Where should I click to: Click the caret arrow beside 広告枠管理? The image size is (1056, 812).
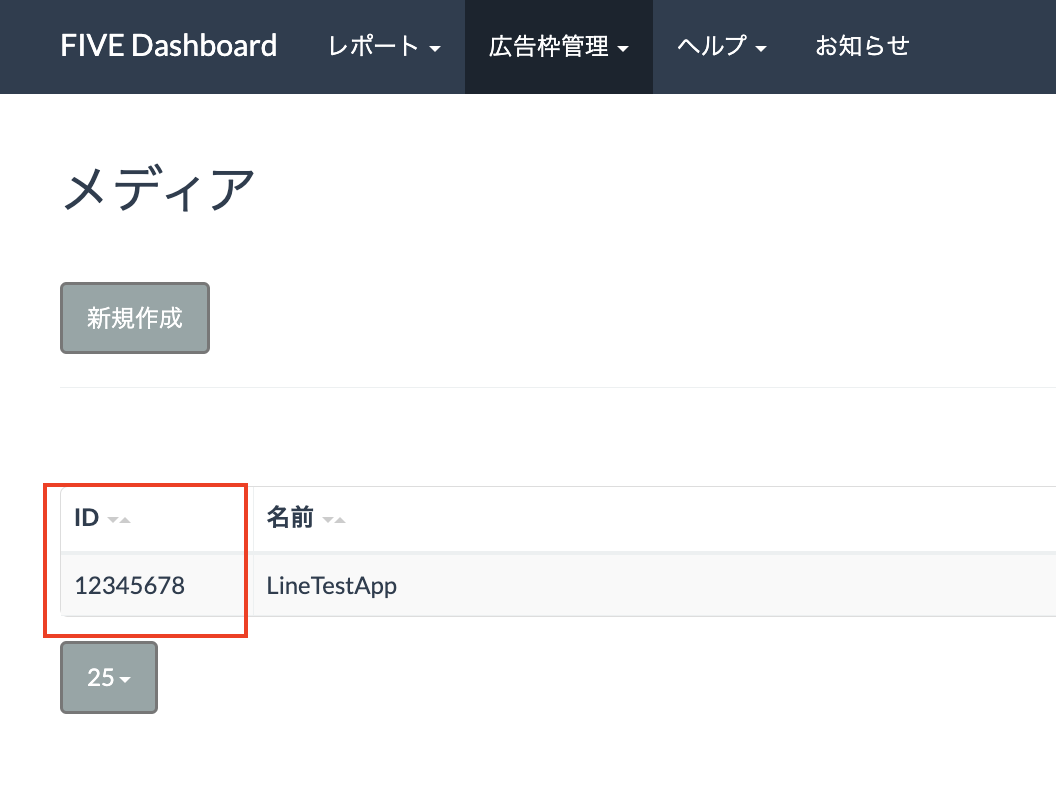pos(623,49)
